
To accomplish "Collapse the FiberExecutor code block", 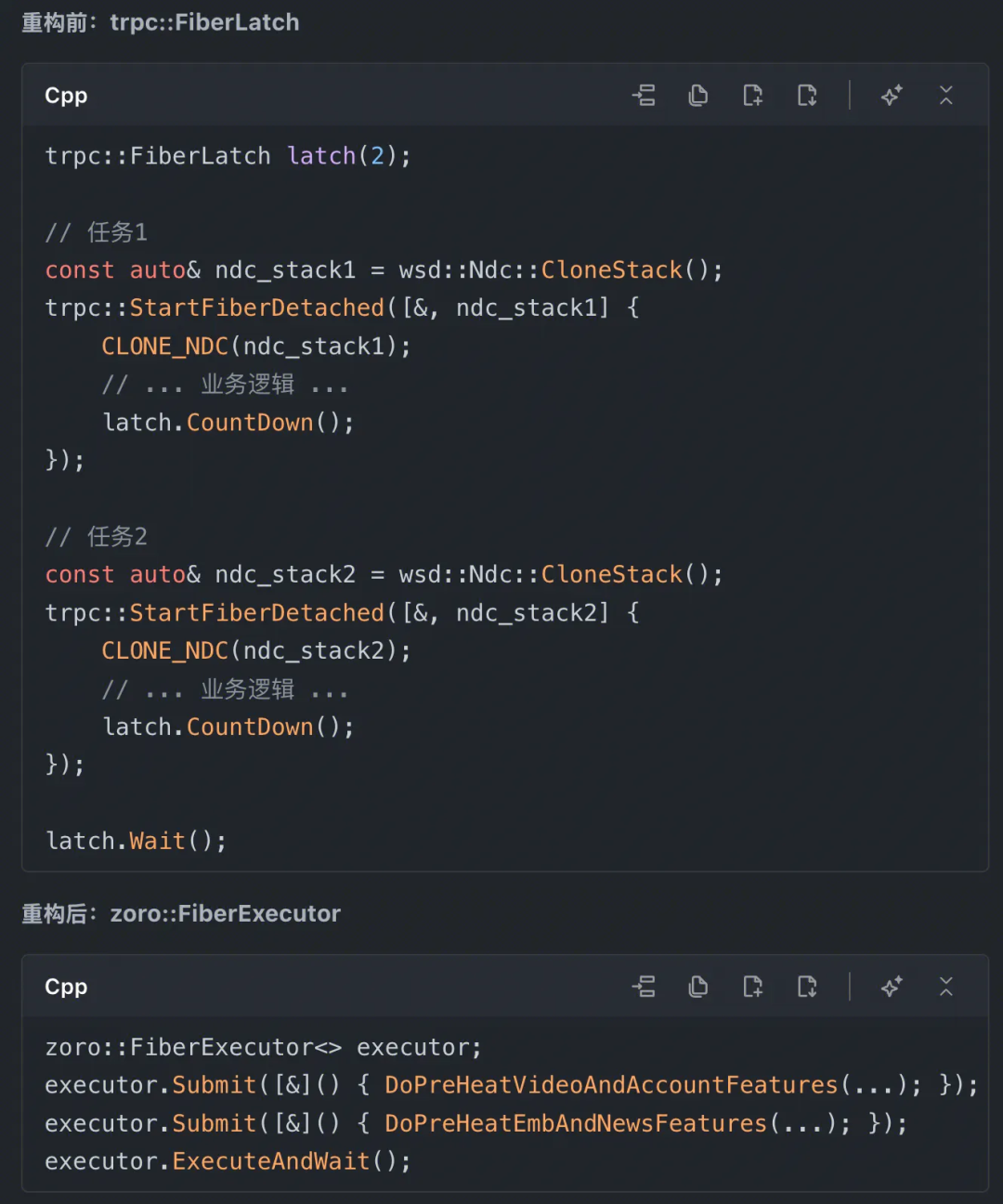I will click(945, 987).
